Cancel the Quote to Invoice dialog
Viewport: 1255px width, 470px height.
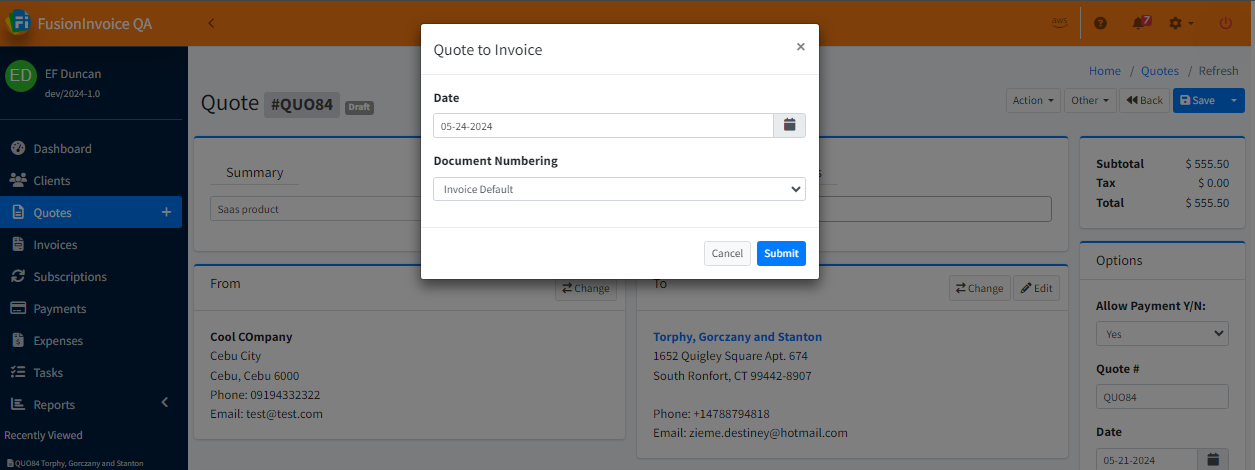tap(727, 253)
